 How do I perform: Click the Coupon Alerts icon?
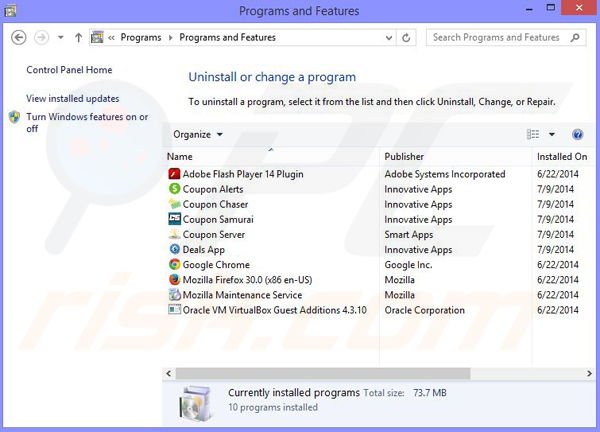[x=174, y=189]
